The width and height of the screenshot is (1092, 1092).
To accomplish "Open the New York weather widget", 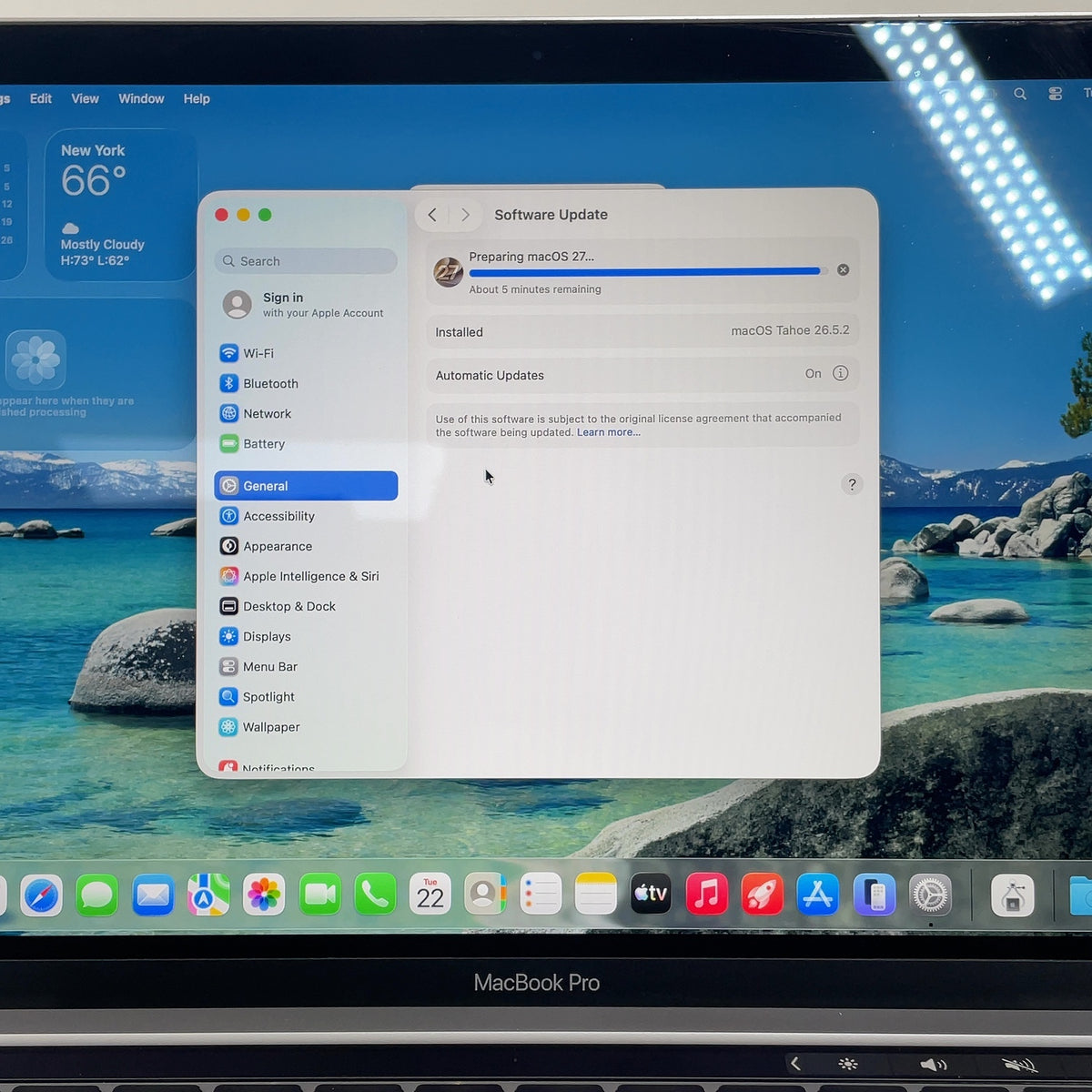I will point(121,205).
